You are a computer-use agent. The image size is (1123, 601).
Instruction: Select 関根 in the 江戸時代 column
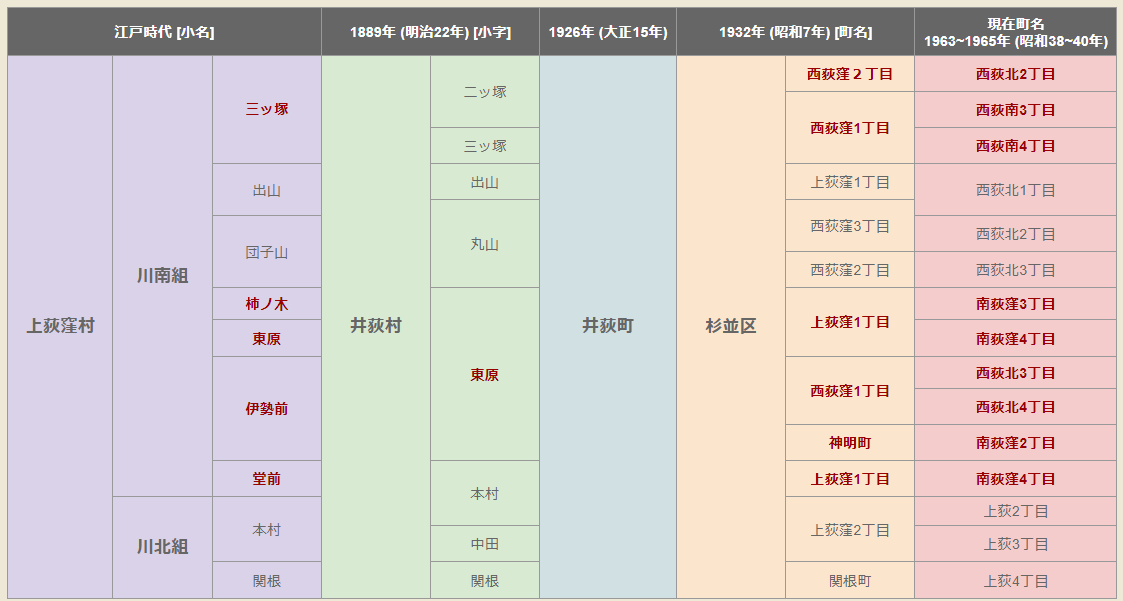(267, 580)
